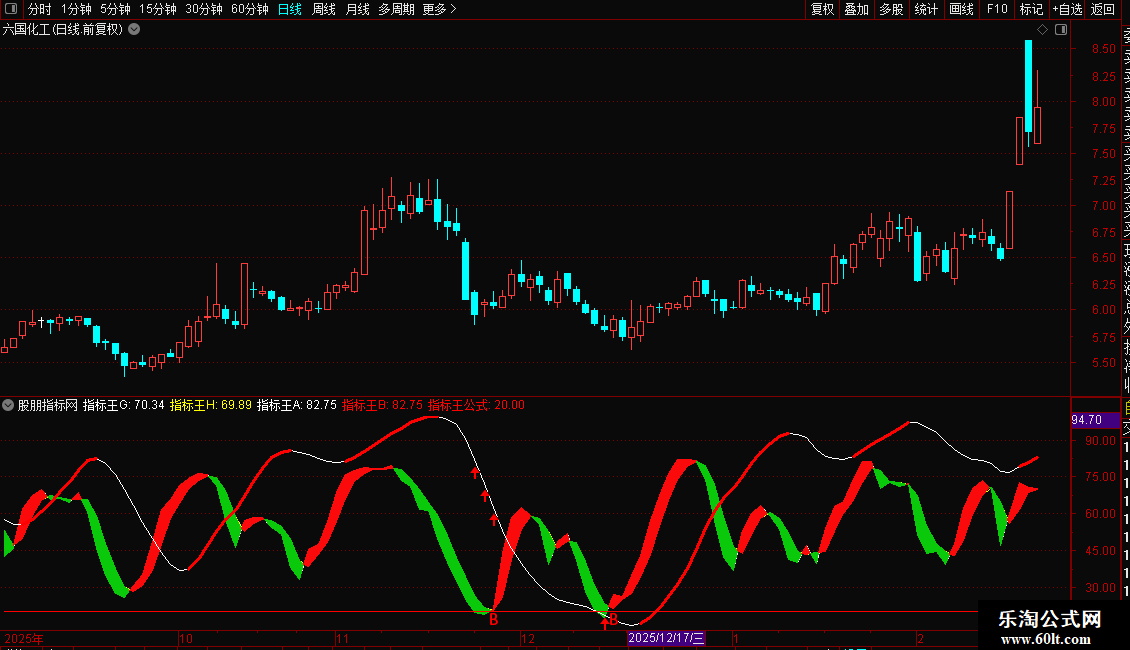This screenshot has width=1130, height=650.
Task: Click the 30.00 indicator axis label
Action: 1100,588
